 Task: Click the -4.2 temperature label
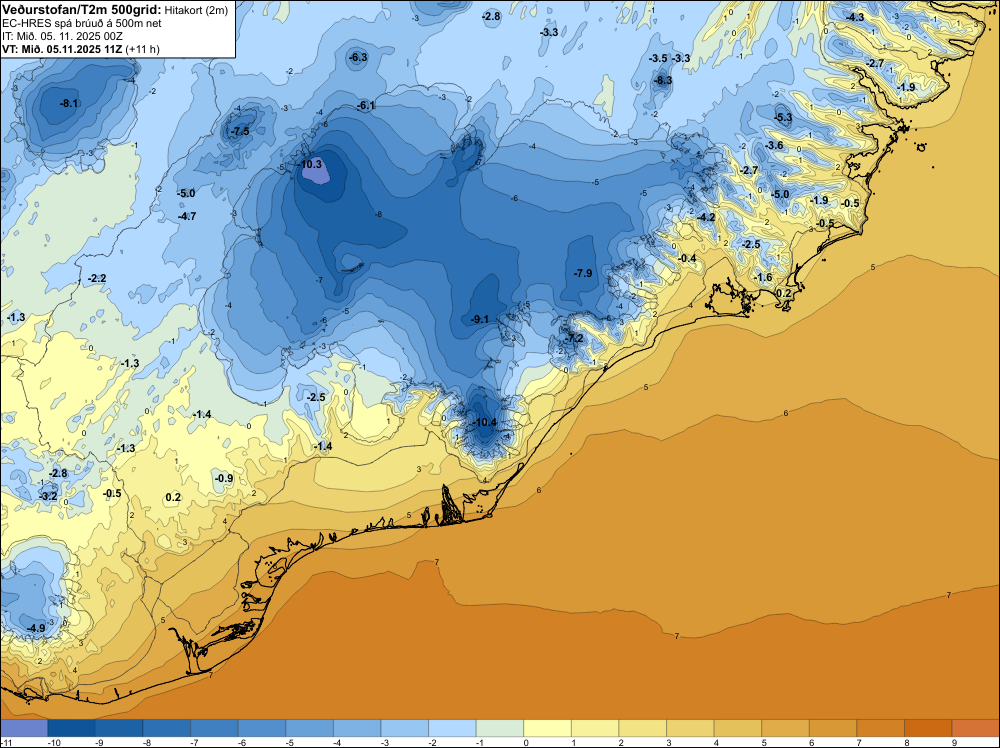[x=706, y=217]
